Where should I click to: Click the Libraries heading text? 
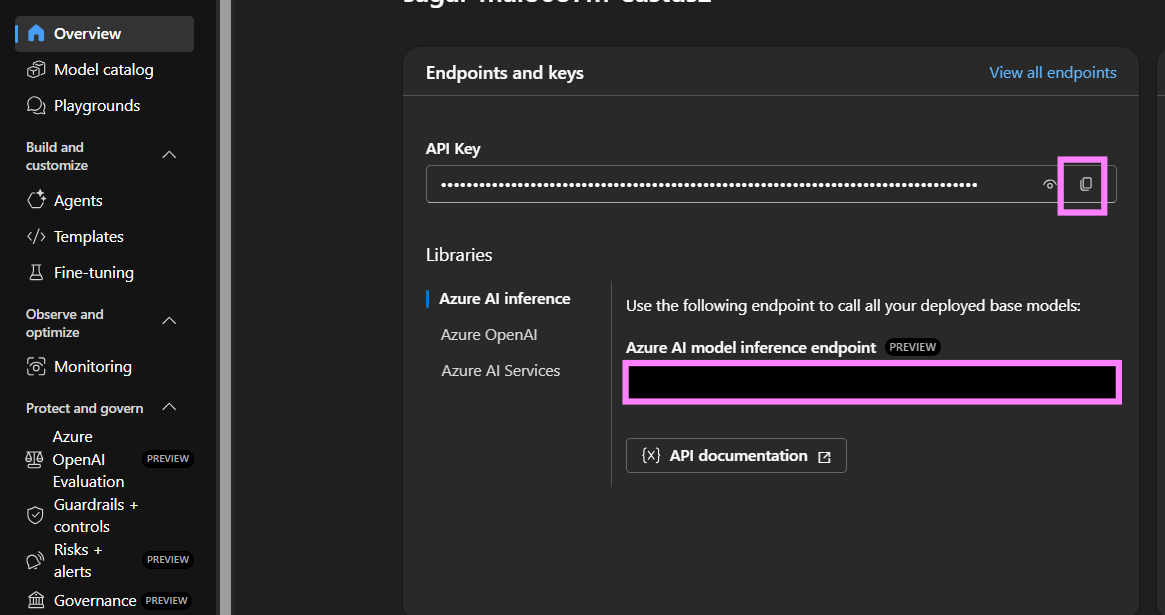[x=459, y=255]
